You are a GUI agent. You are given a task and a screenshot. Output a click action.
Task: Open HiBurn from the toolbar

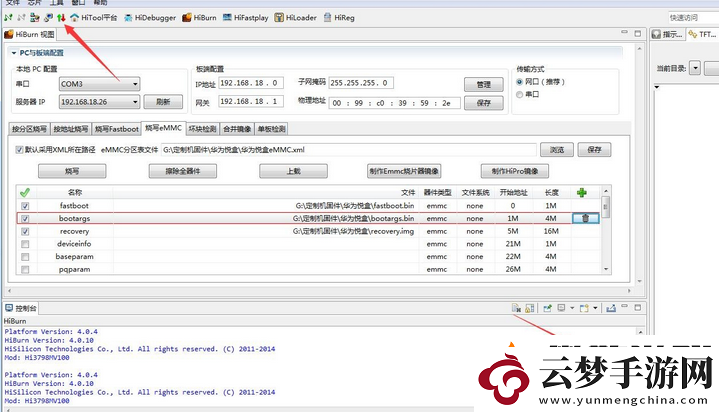tap(199, 18)
